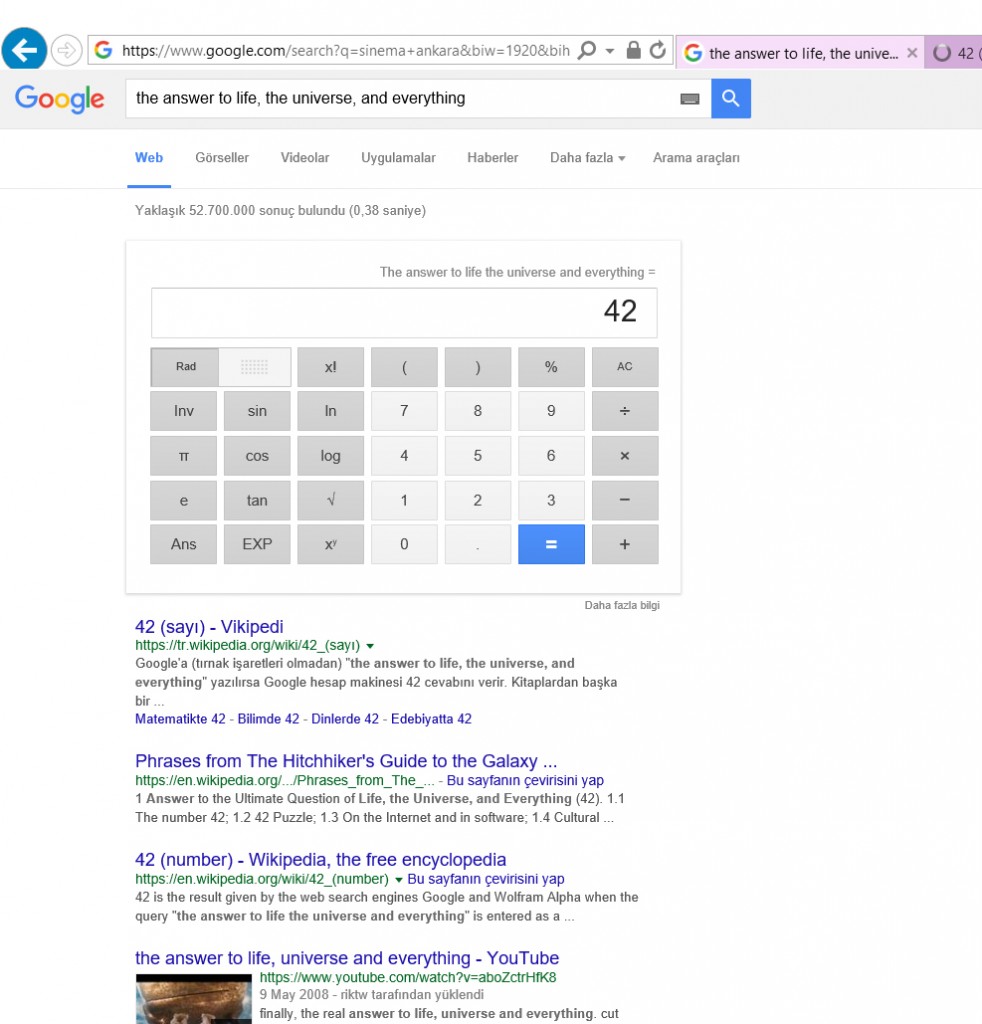This screenshot has width=982, height=1024.
Task: Click the plus + calculator key
Action: 625,544
